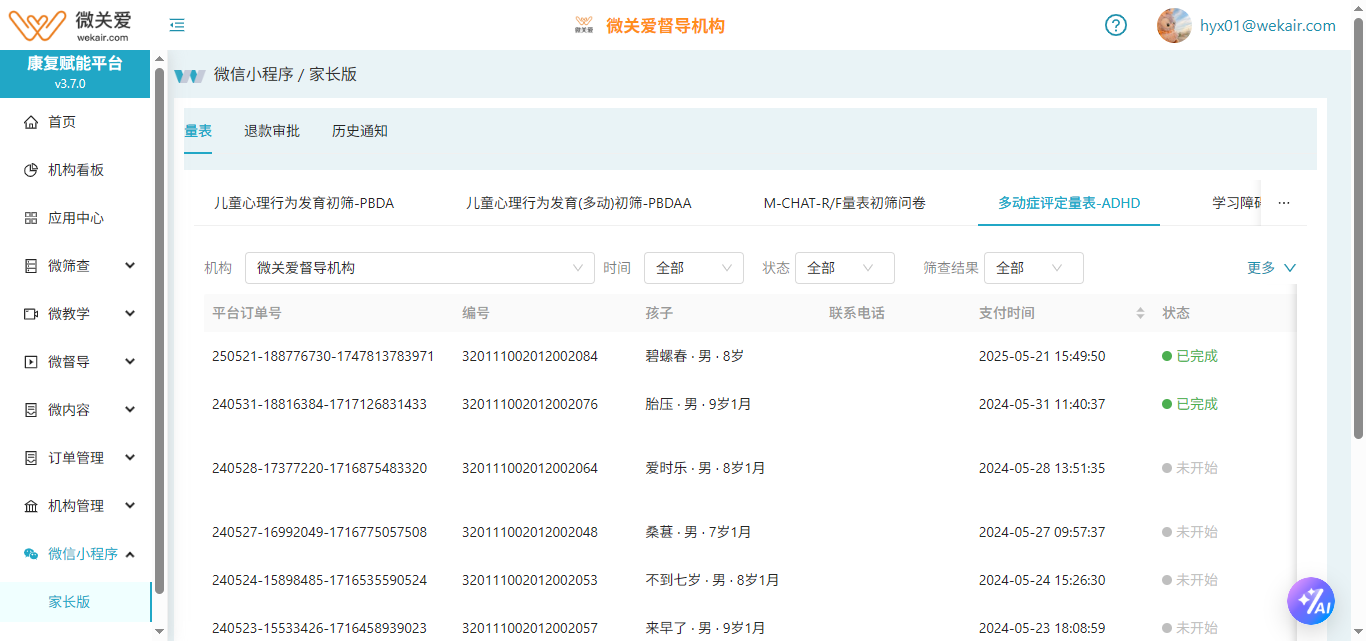The height and width of the screenshot is (641, 1366).
Task: Sort the table by 支付时间 column
Action: [1140, 313]
